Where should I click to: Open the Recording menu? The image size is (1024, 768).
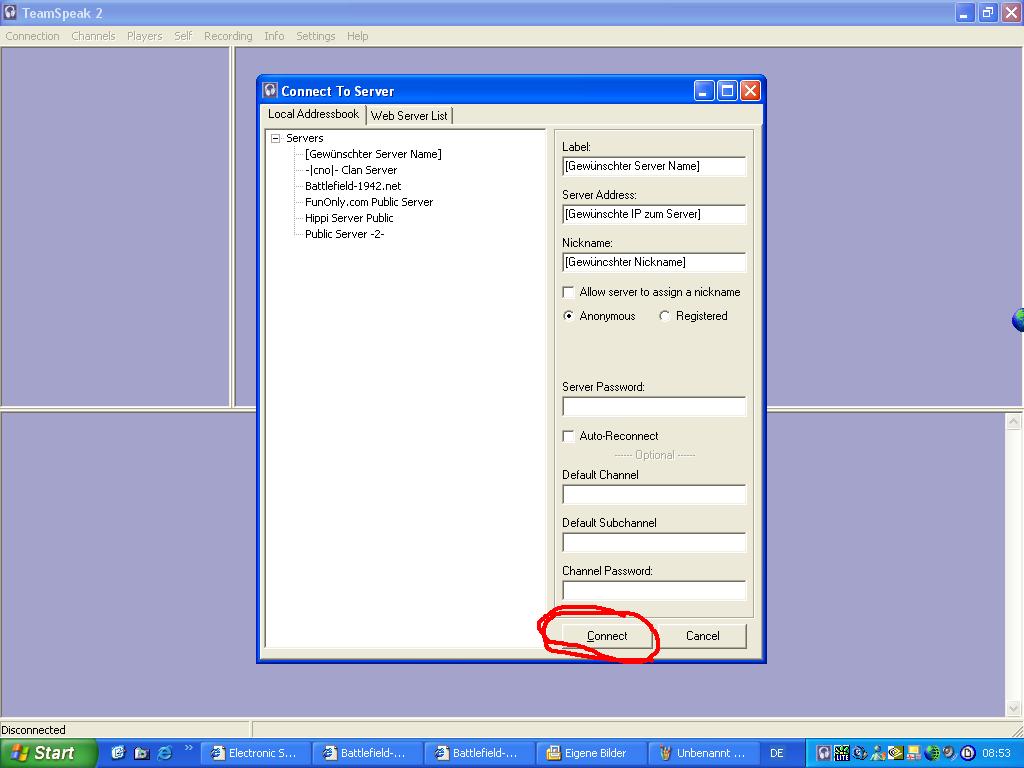[228, 36]
